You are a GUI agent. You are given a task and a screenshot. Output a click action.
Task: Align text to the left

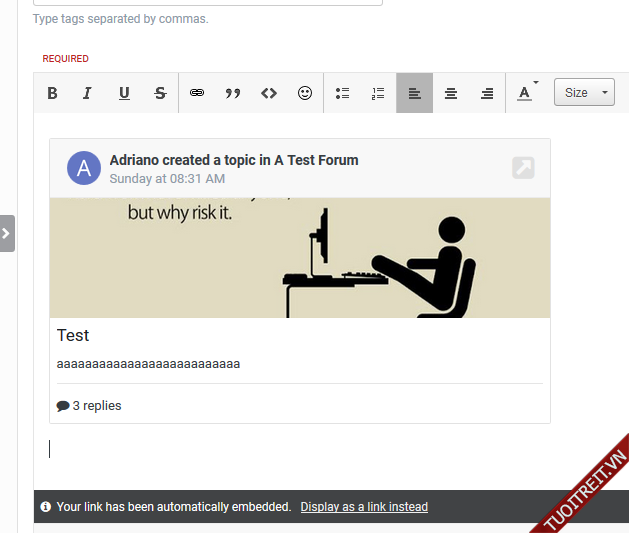415,93
